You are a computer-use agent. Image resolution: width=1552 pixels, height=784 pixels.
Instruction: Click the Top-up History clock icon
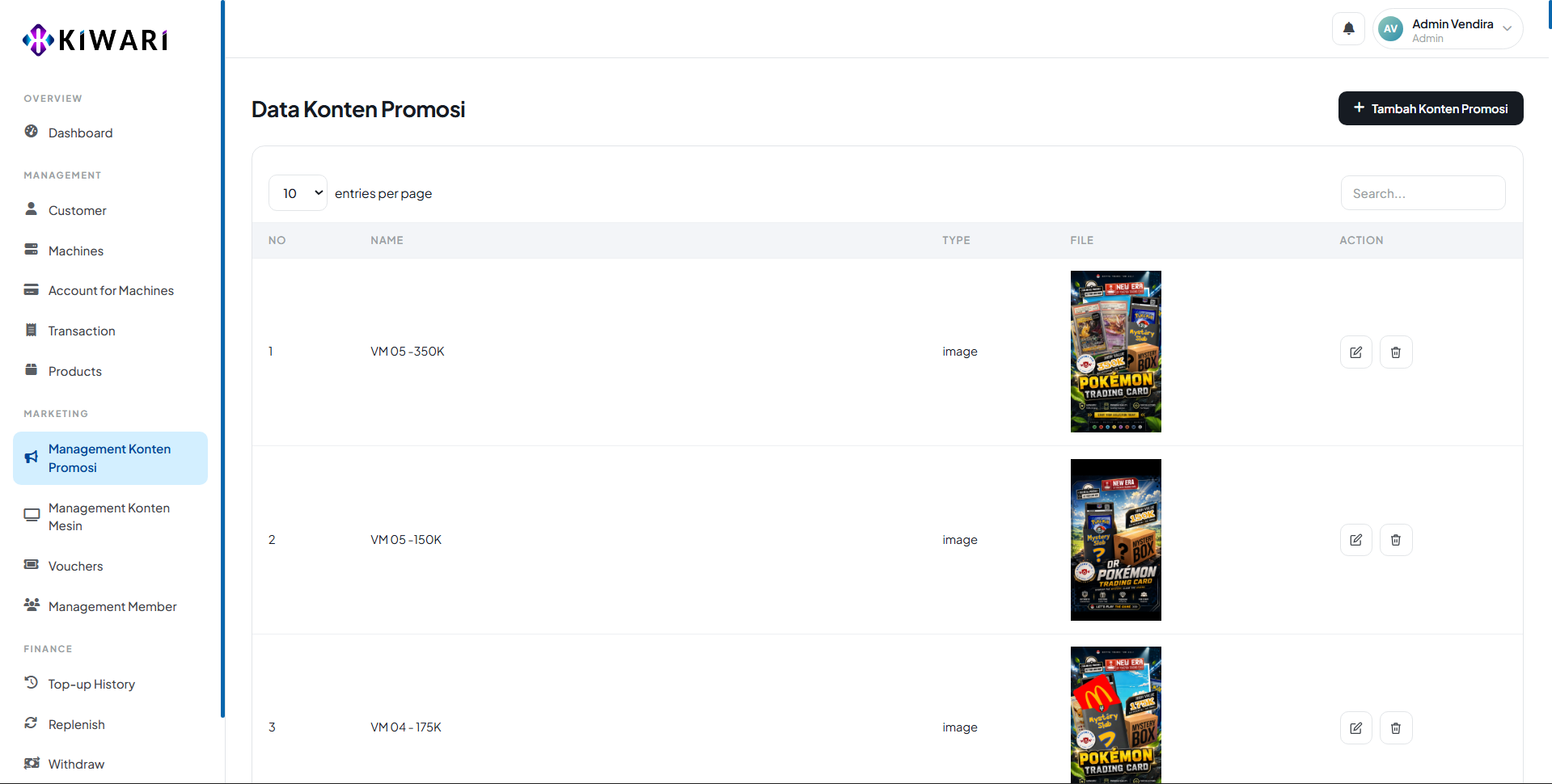32,683
